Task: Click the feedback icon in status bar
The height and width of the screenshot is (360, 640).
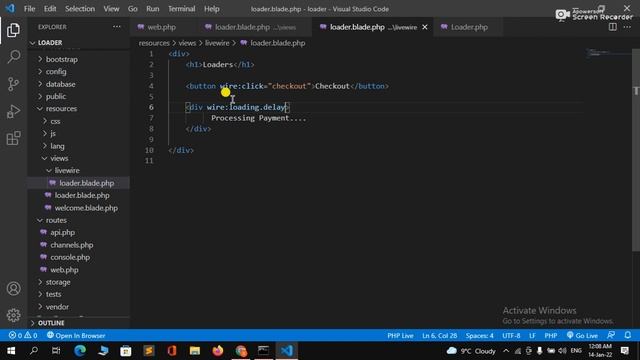Action: [x=611, y=335]
